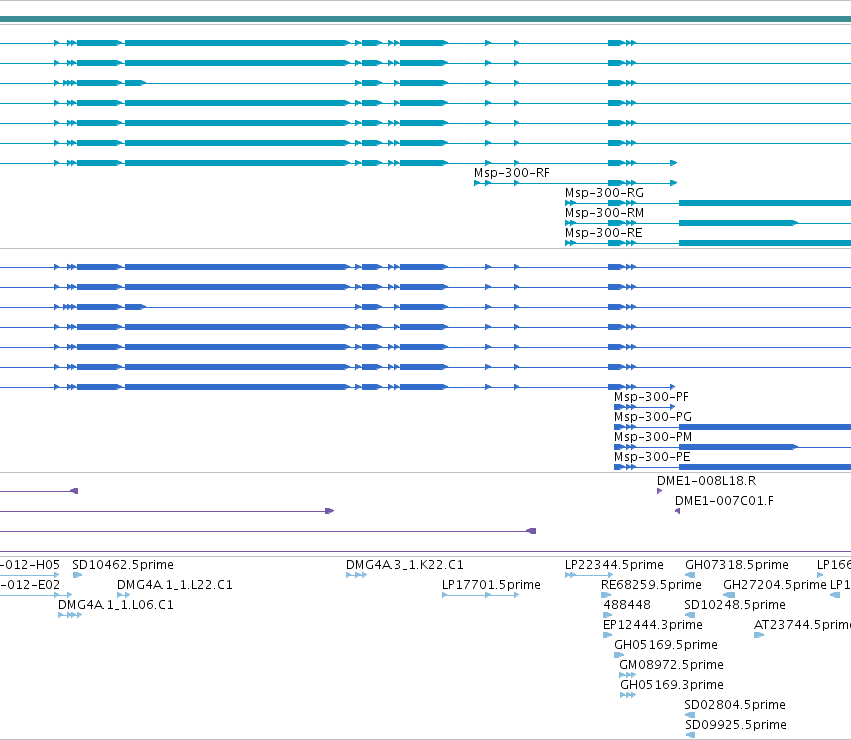Click the Msp-300-PF protein label

point(651,397)
